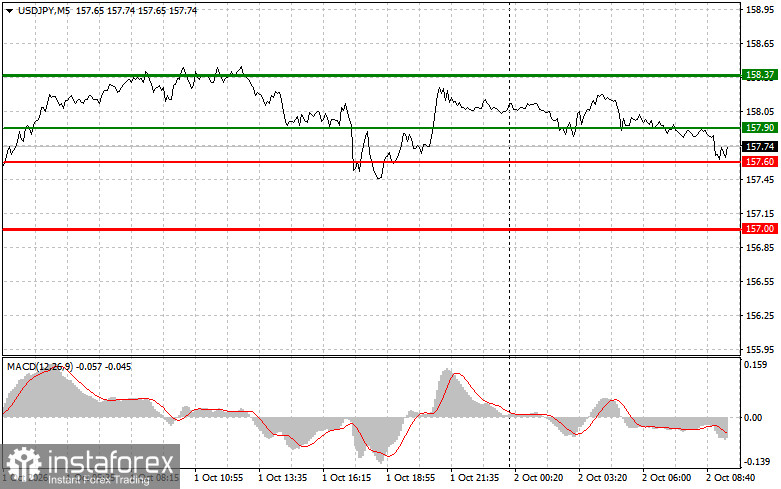The height and width of the screenshot is (489, 781).
Task: Open the USDJPY chart dropdown arrow
Action: click(9, 10)
